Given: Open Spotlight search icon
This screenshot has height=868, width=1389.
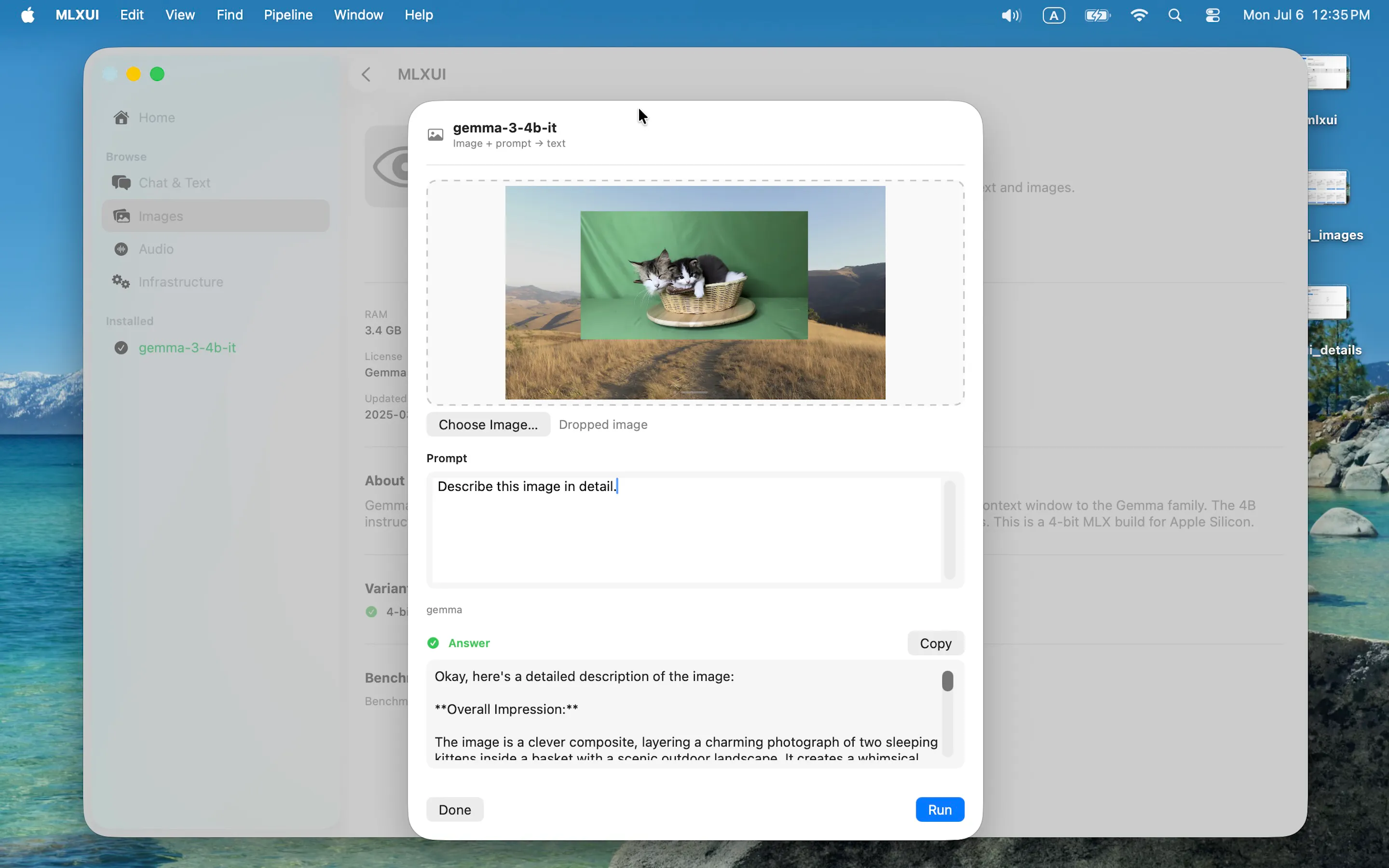Looking at the screenshot, I should (1175, 15).
